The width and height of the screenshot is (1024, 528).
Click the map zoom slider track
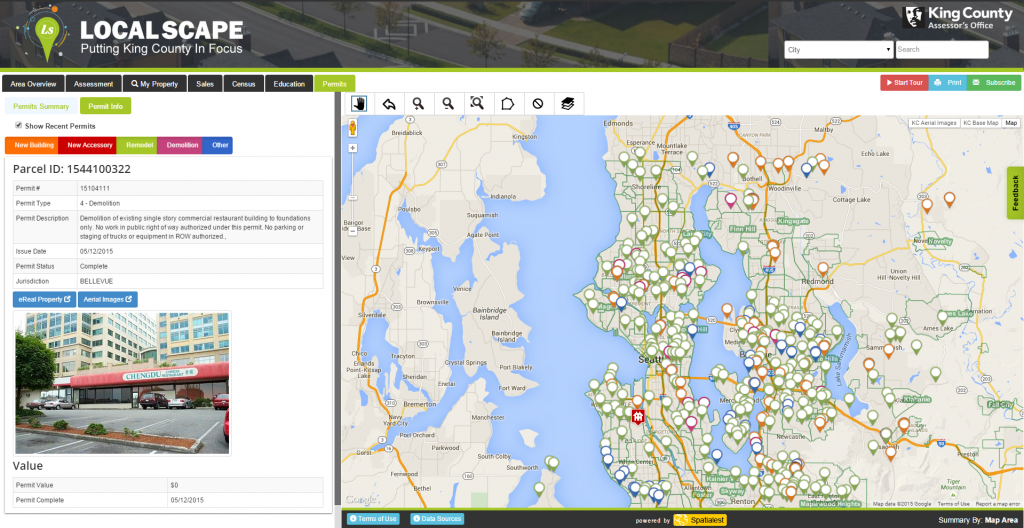(x=353, y=190)
